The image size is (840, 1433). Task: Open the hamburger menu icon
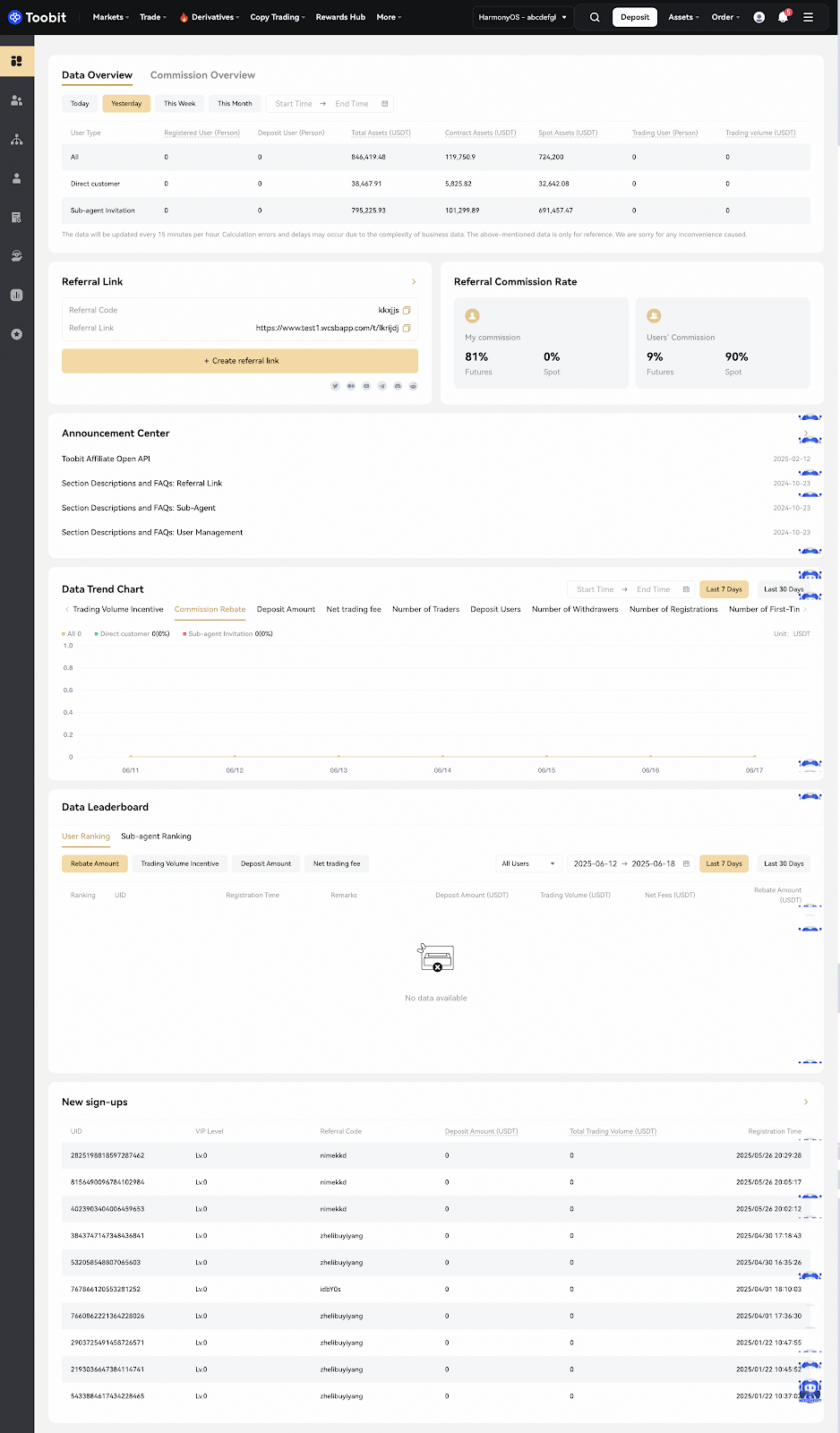(x=808, y=17)
